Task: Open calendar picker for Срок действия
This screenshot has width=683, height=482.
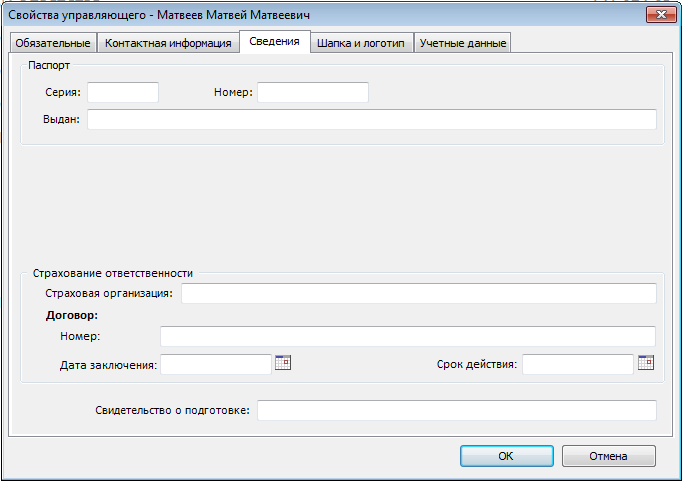Action: [645, 363]
